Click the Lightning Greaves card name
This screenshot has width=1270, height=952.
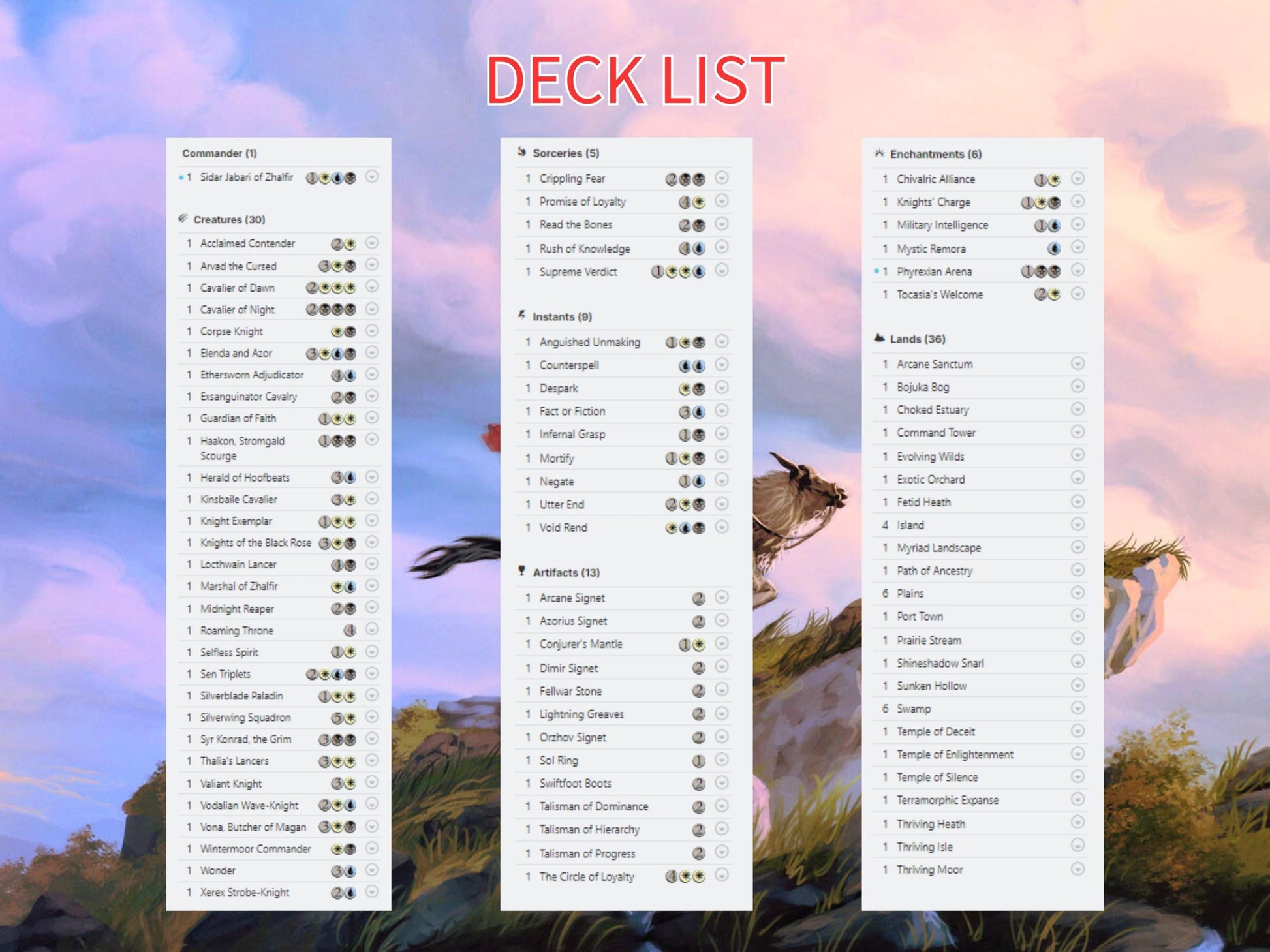click(x=581, y=714)
